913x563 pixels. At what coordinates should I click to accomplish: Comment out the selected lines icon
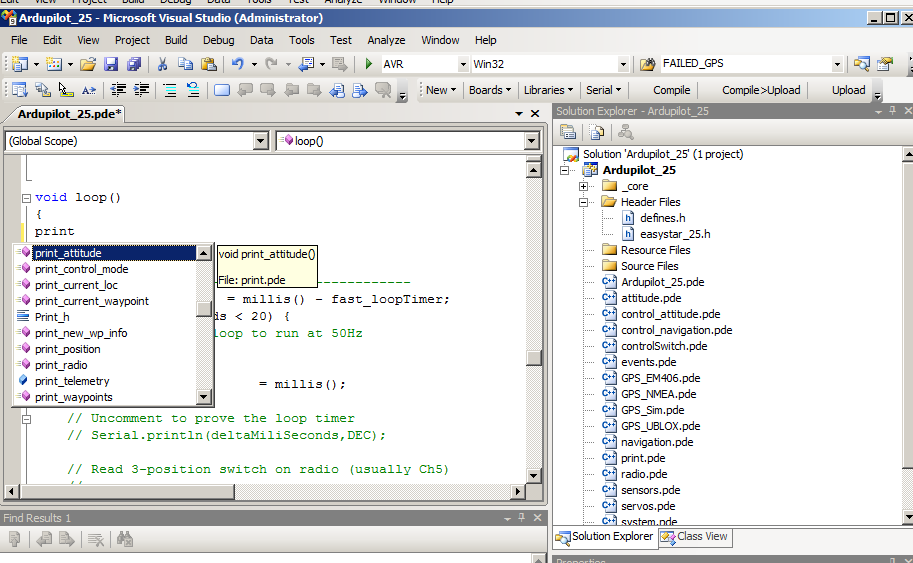(170, 90)
